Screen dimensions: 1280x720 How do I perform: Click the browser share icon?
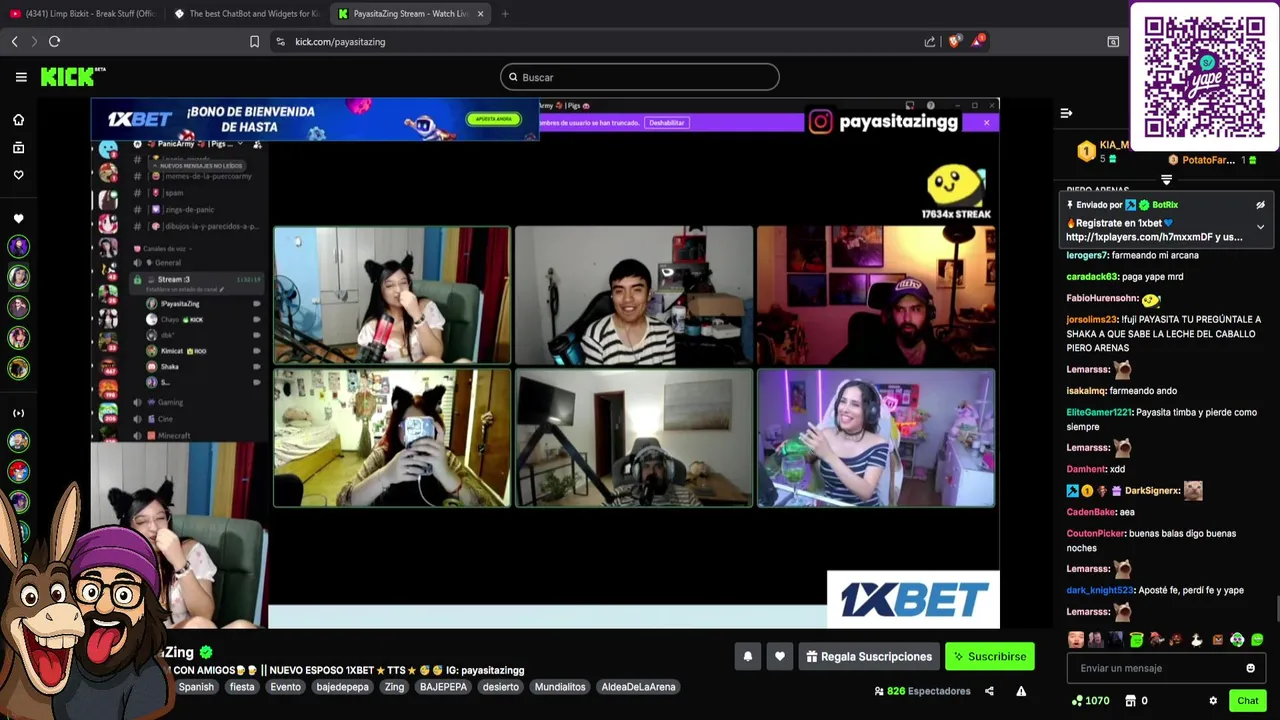[x=930, y=41]
